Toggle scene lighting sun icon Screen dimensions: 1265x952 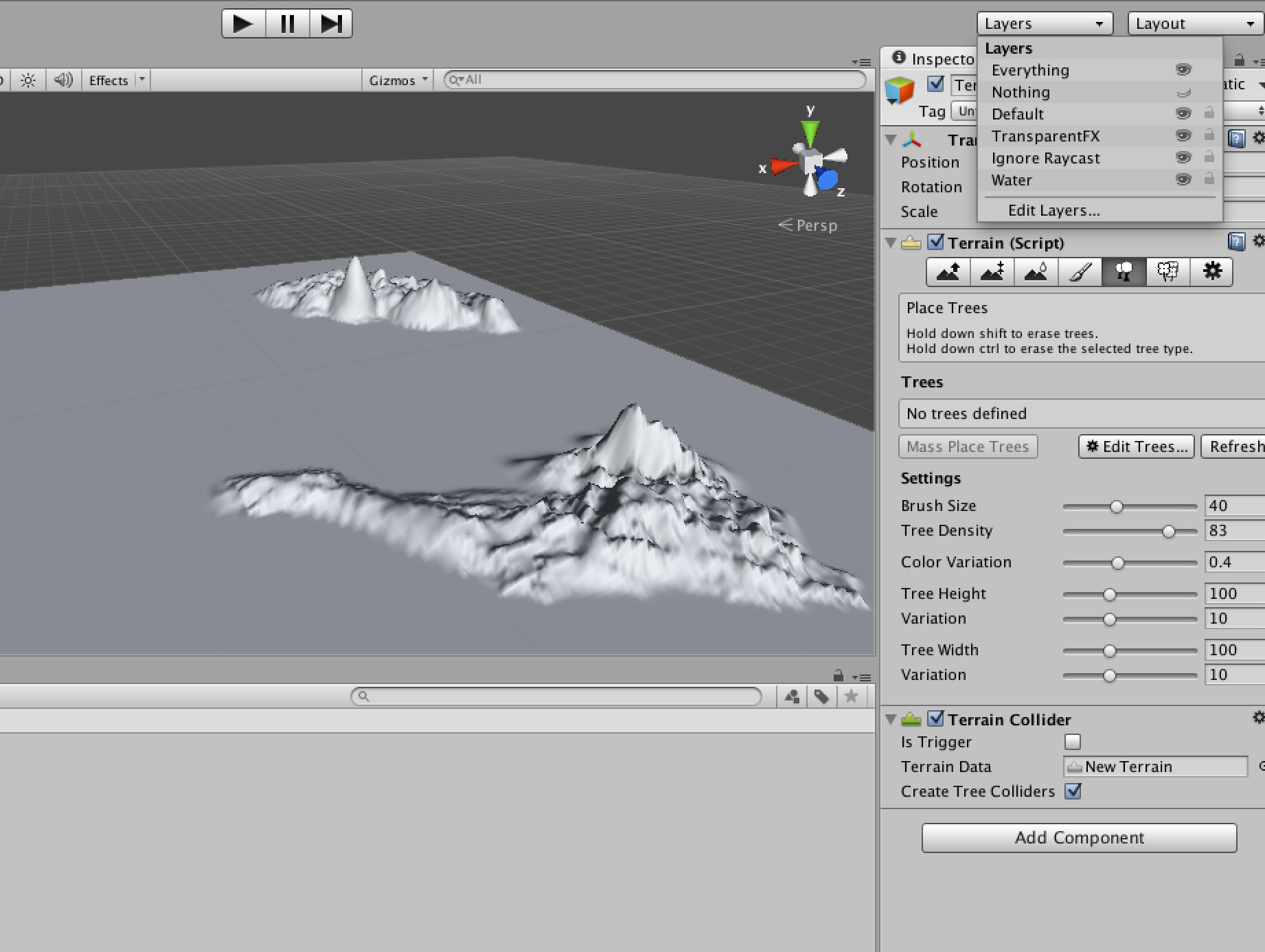click(x=28, y=80)
